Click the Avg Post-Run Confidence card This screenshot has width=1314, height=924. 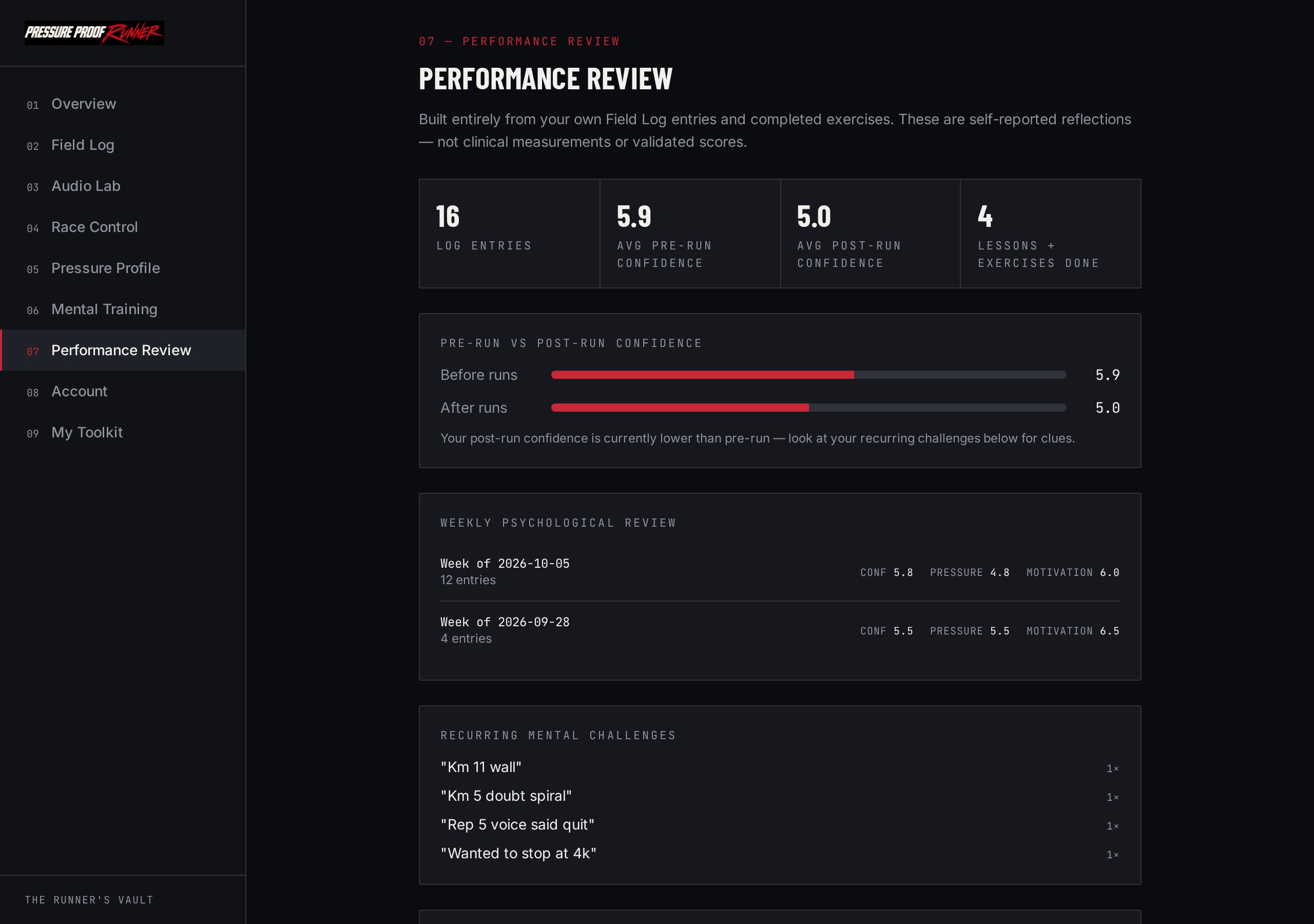(870, 234)
